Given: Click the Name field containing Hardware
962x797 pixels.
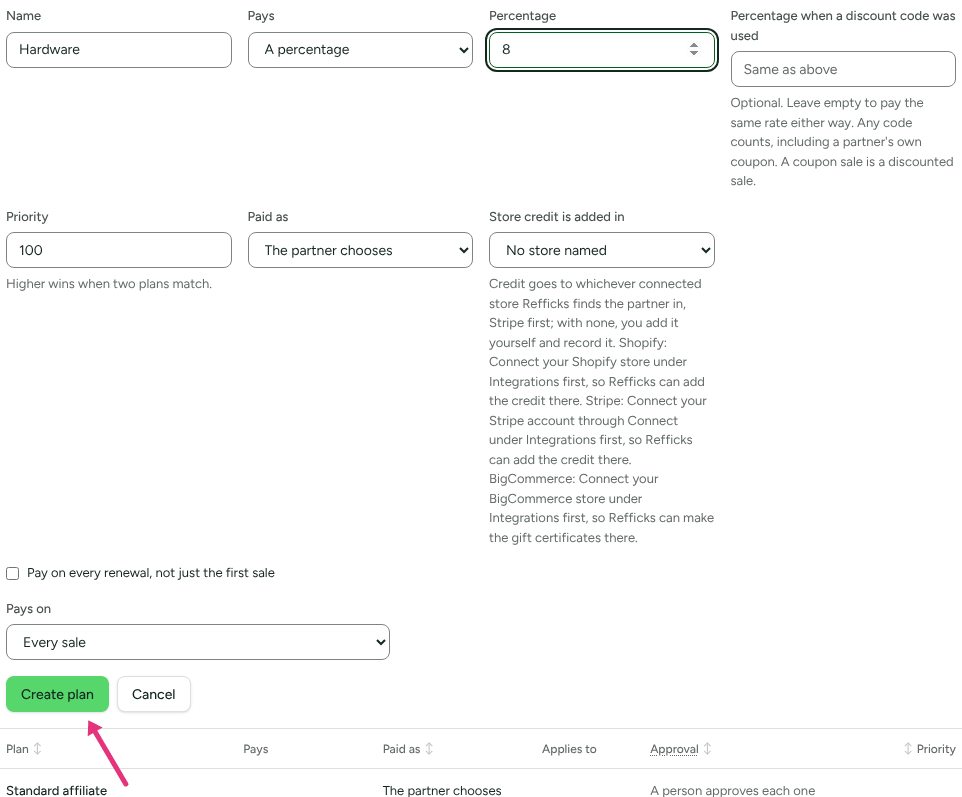Looking at the screenshot, I should (118, 50).
